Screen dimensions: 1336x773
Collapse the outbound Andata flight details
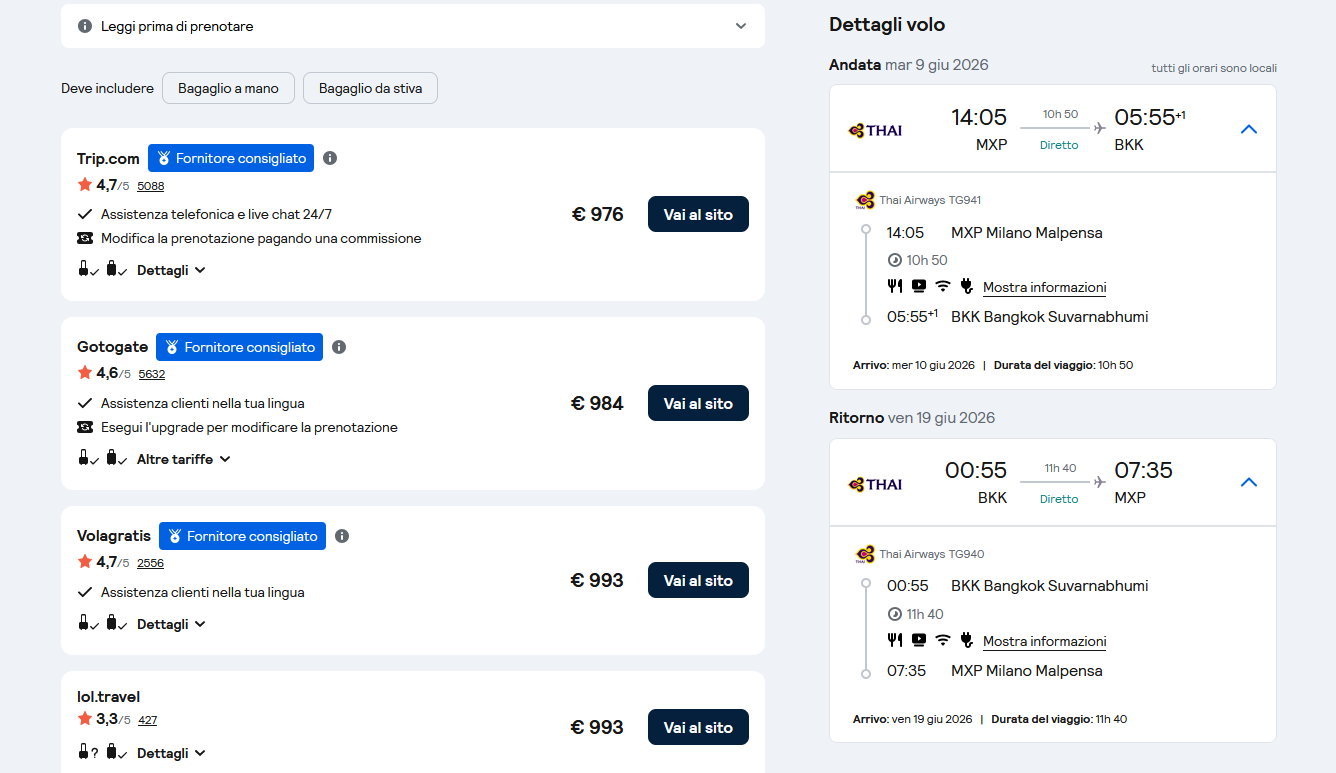click(1248, 129)
